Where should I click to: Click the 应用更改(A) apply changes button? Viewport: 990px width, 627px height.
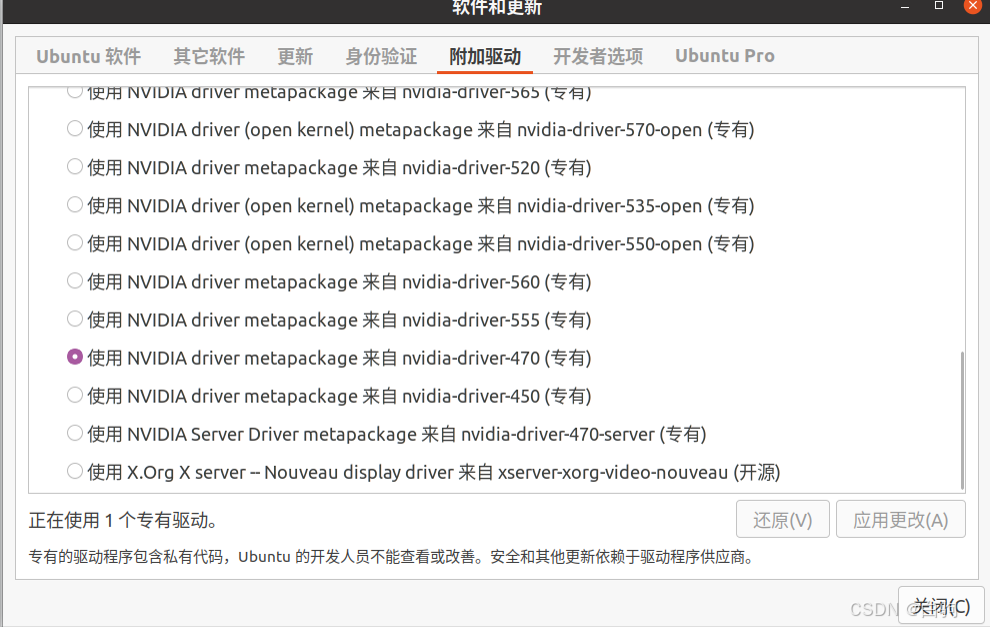tap(900, 520)
